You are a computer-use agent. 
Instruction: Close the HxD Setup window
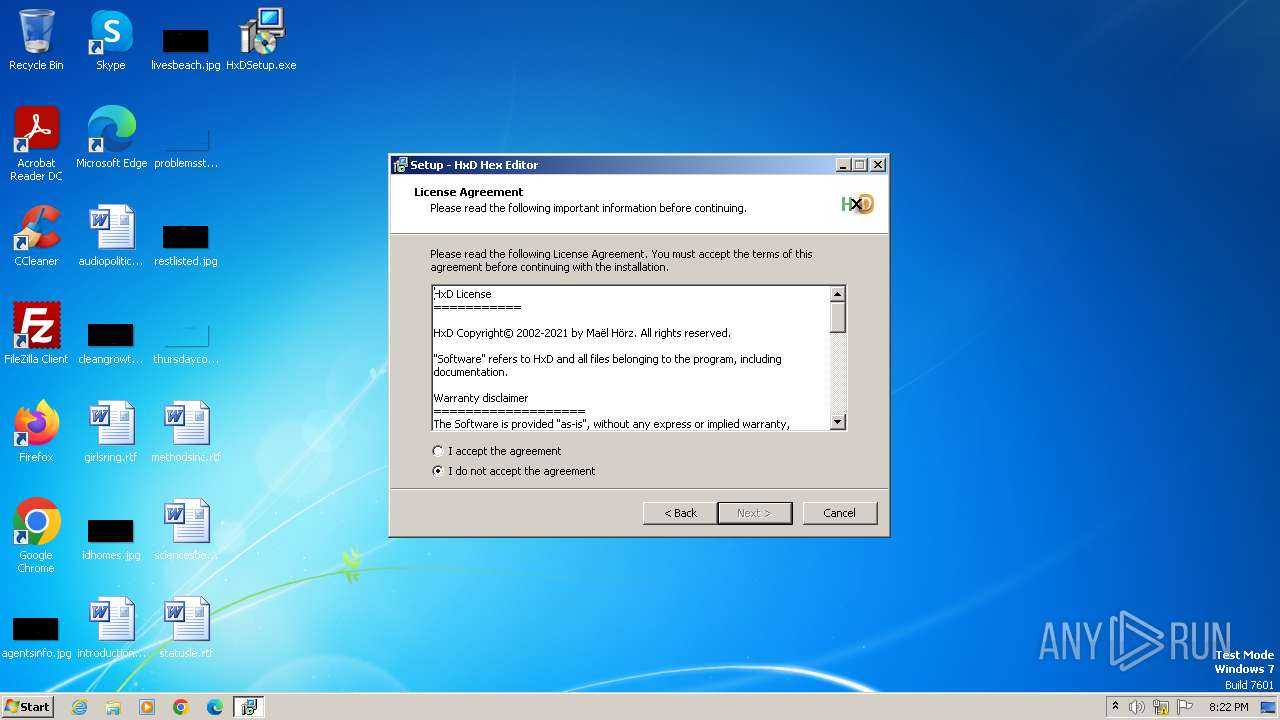click(x=878, y=165)
